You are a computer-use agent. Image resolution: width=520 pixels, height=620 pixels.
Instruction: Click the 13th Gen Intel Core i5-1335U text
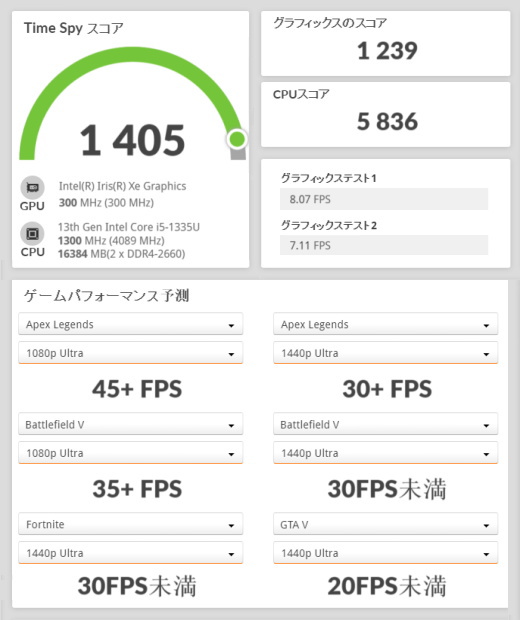click(x=129, y=227)
